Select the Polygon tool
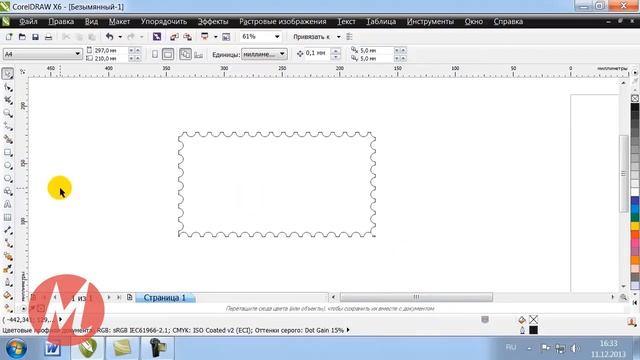 tap(8, 178)
